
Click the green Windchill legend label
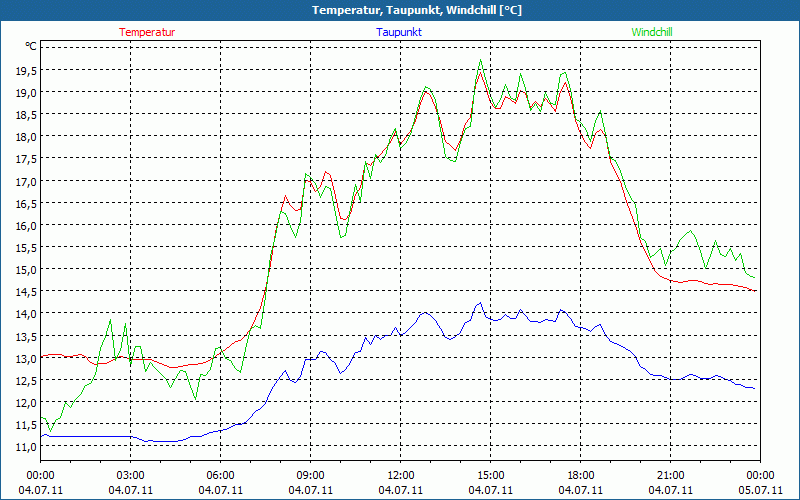[652, 32]
